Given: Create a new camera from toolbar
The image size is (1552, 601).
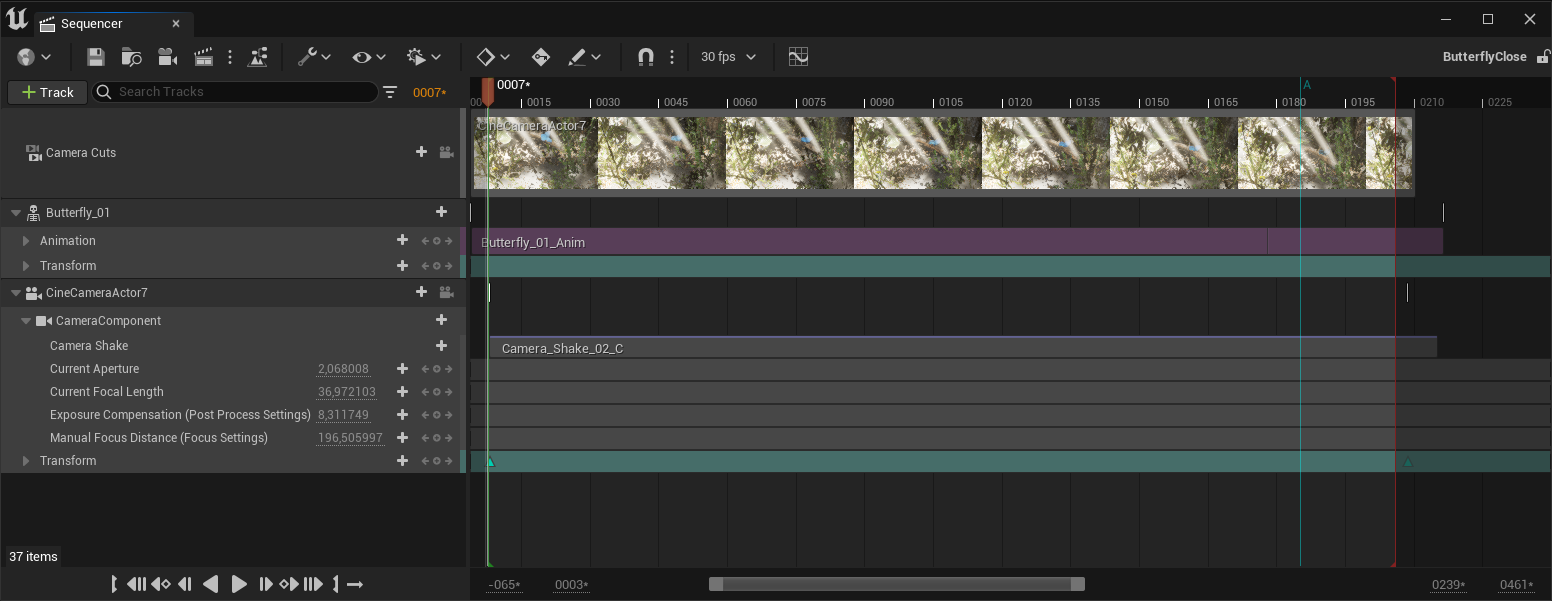Looking at the screenshot, I should point(167,57).
